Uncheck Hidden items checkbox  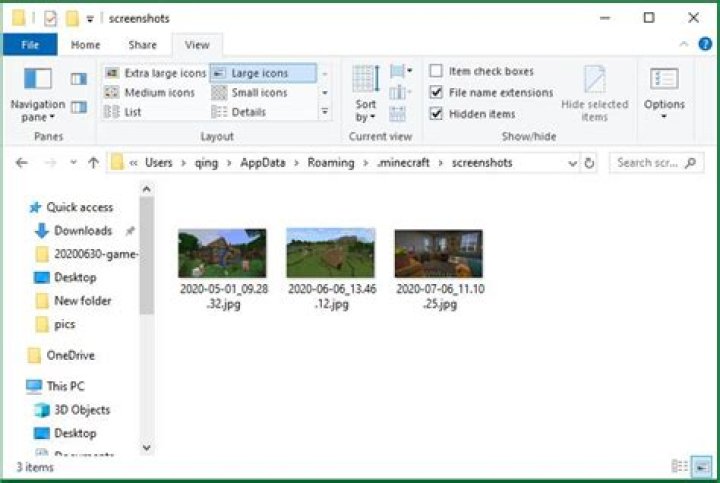436,113
